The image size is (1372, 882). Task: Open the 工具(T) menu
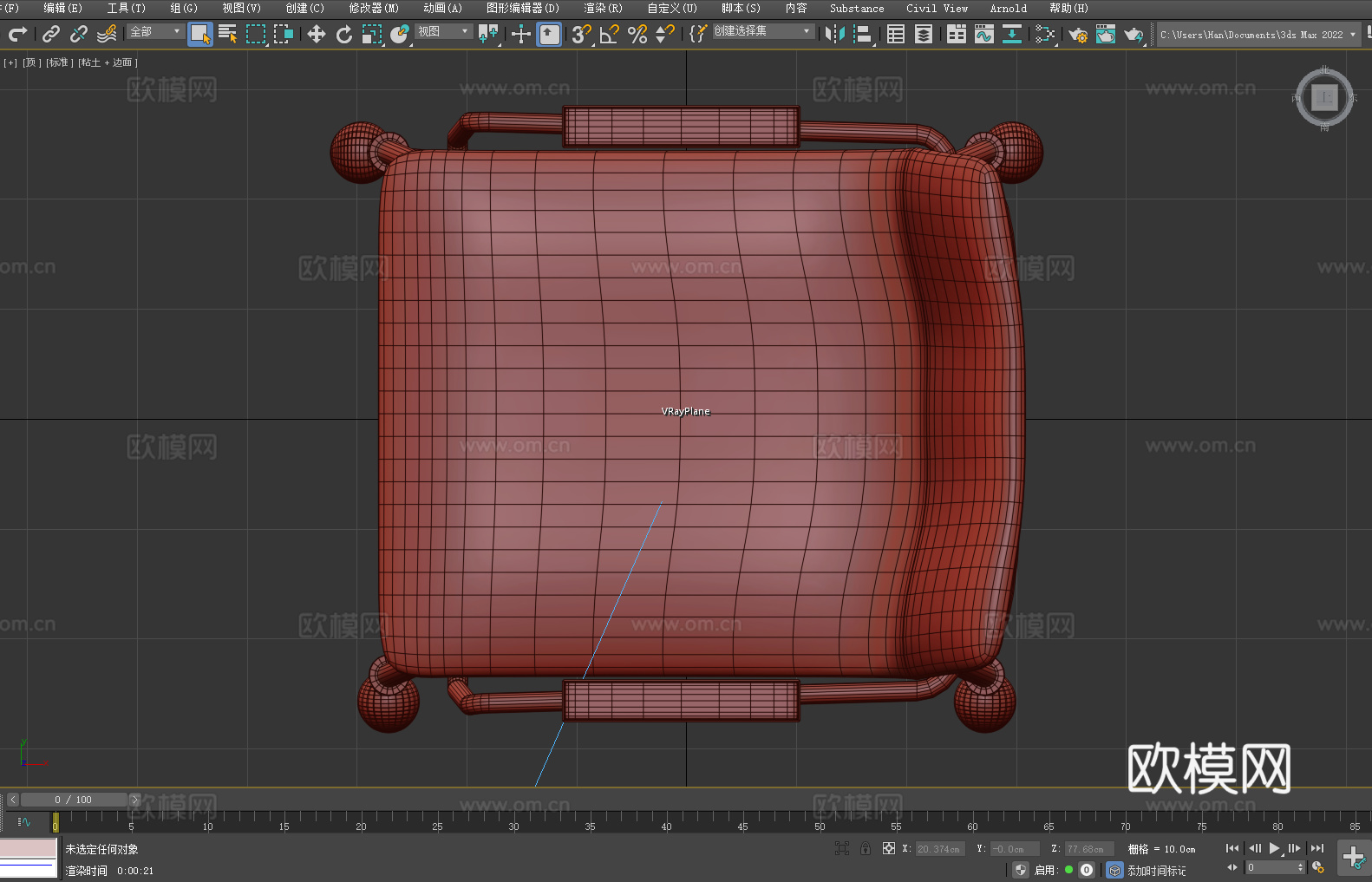point(127,8)
